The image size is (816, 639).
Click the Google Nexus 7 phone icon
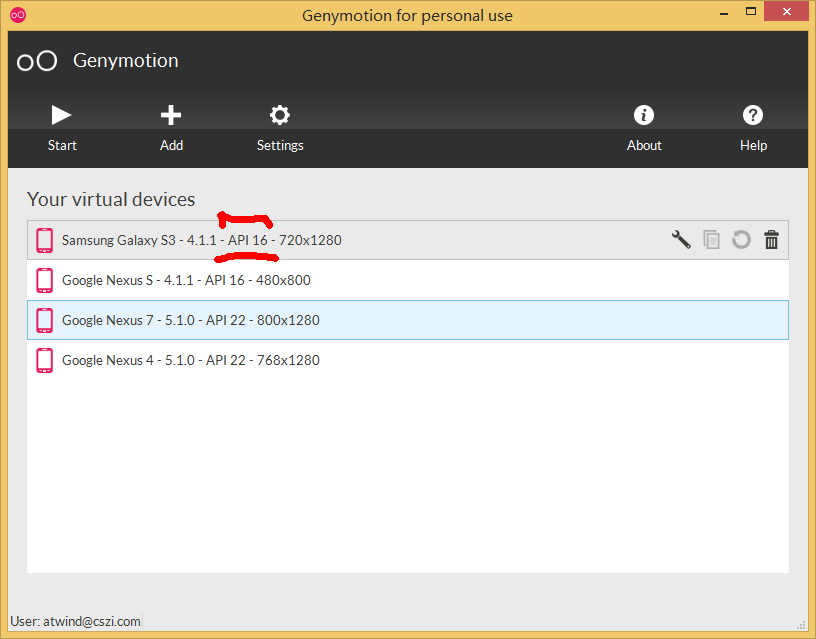pyautogui.click(x=45, y=321)
